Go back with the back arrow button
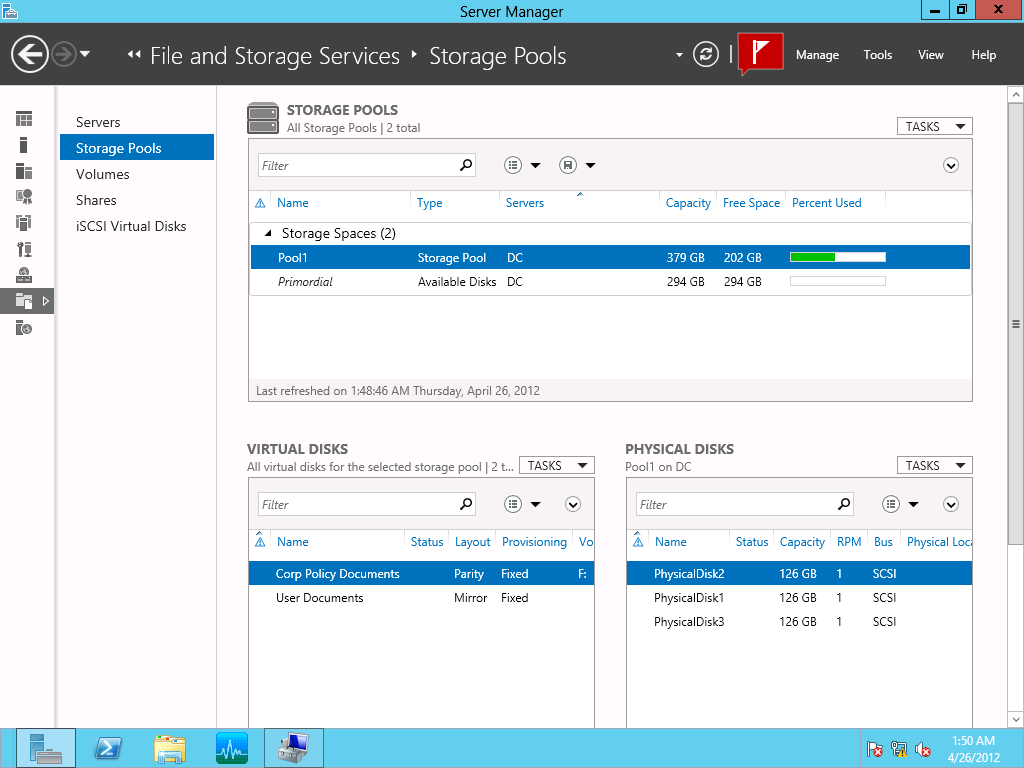1024x768 pixels. point(29,54)
